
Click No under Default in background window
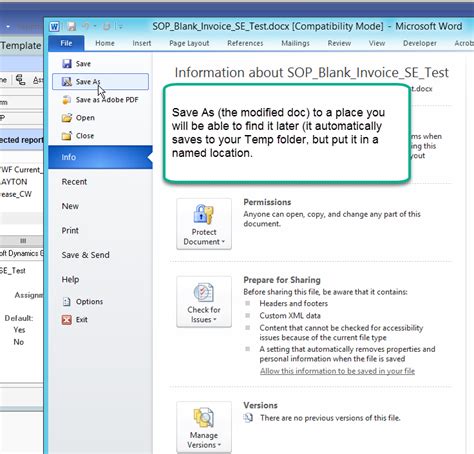19,342
